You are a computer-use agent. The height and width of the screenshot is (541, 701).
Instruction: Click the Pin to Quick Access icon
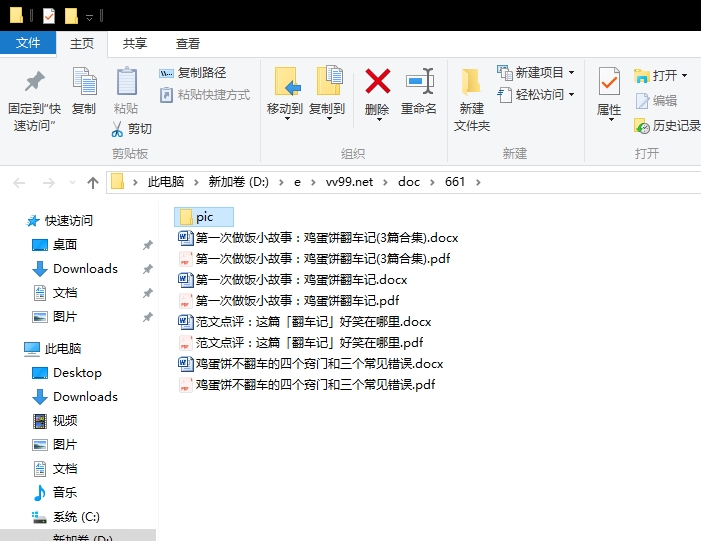coord(34,81)
